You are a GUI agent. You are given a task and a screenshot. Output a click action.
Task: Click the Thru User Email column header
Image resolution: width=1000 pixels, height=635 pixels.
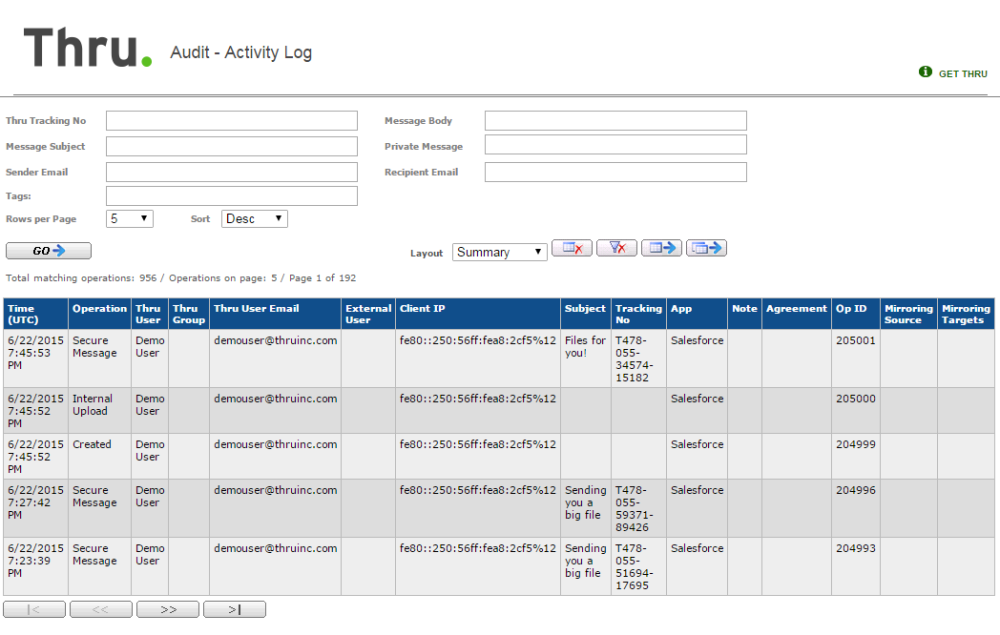275,314
